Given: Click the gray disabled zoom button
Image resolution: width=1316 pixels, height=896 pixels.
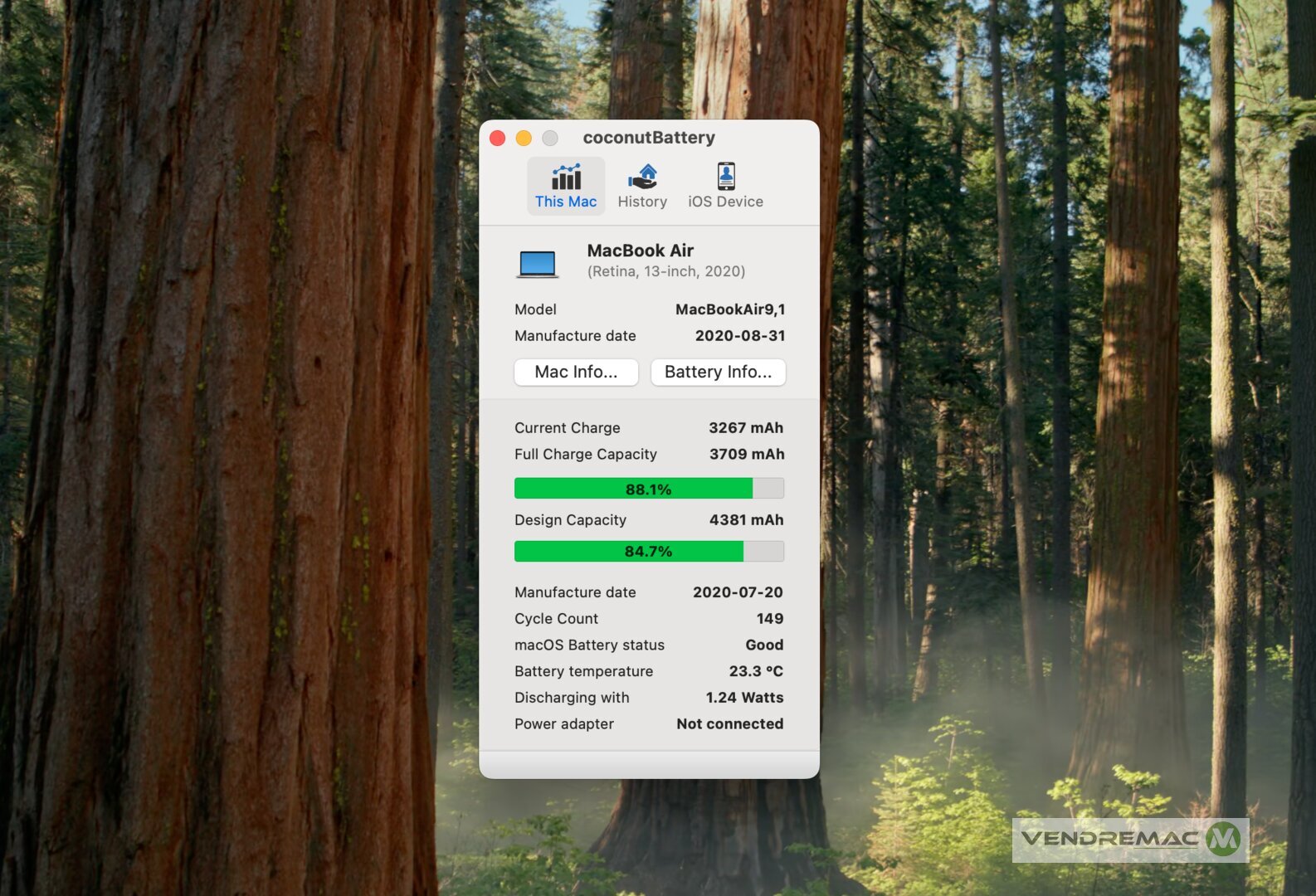Looking at the screenshot, I should click(550, 138).
